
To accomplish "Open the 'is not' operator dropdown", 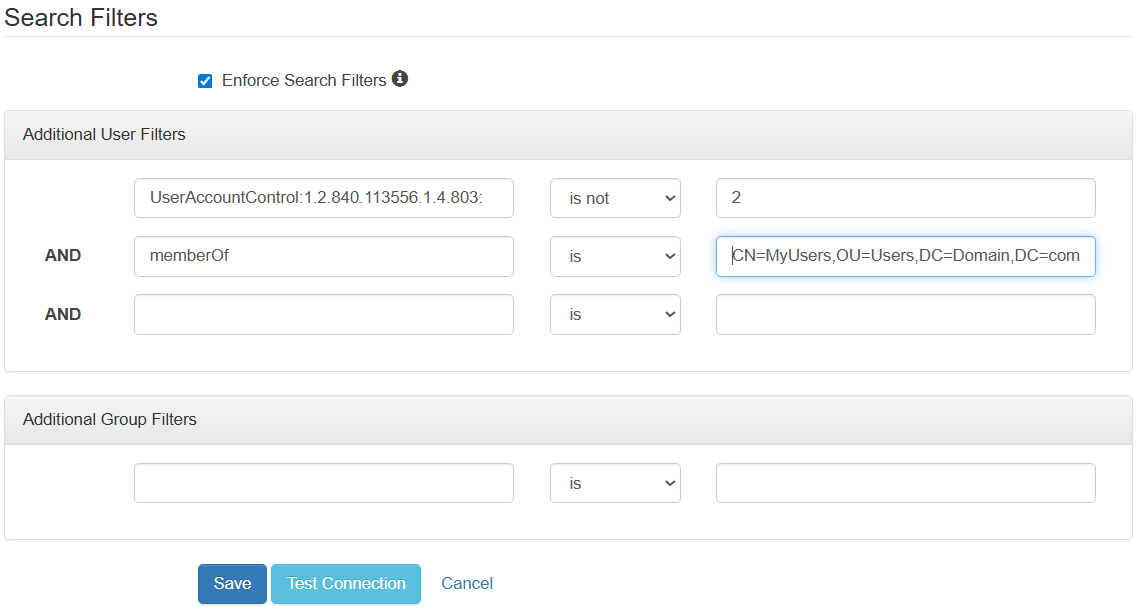I will coord(615,198).
